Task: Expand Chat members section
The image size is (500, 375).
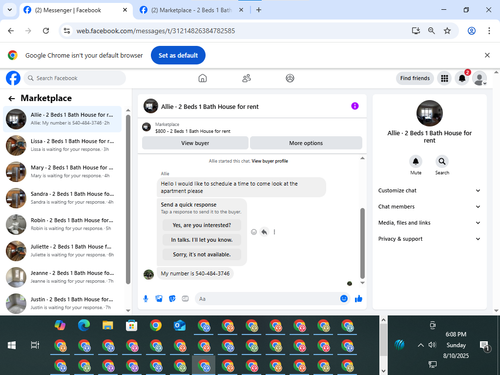Action: pos(429,207)
